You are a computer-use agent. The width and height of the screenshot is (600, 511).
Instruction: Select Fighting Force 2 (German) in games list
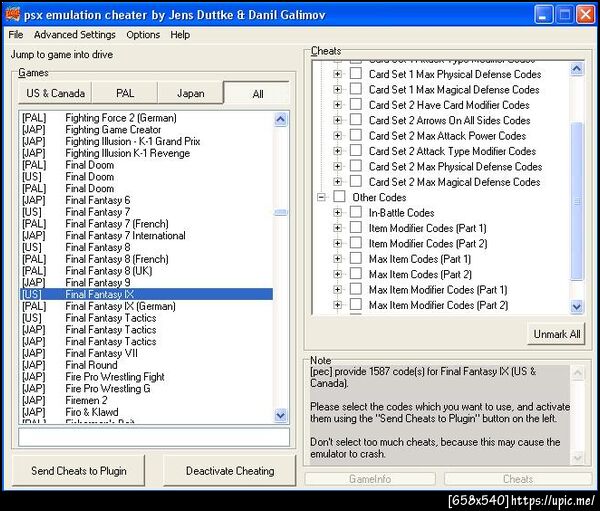[x=147, y=118]
